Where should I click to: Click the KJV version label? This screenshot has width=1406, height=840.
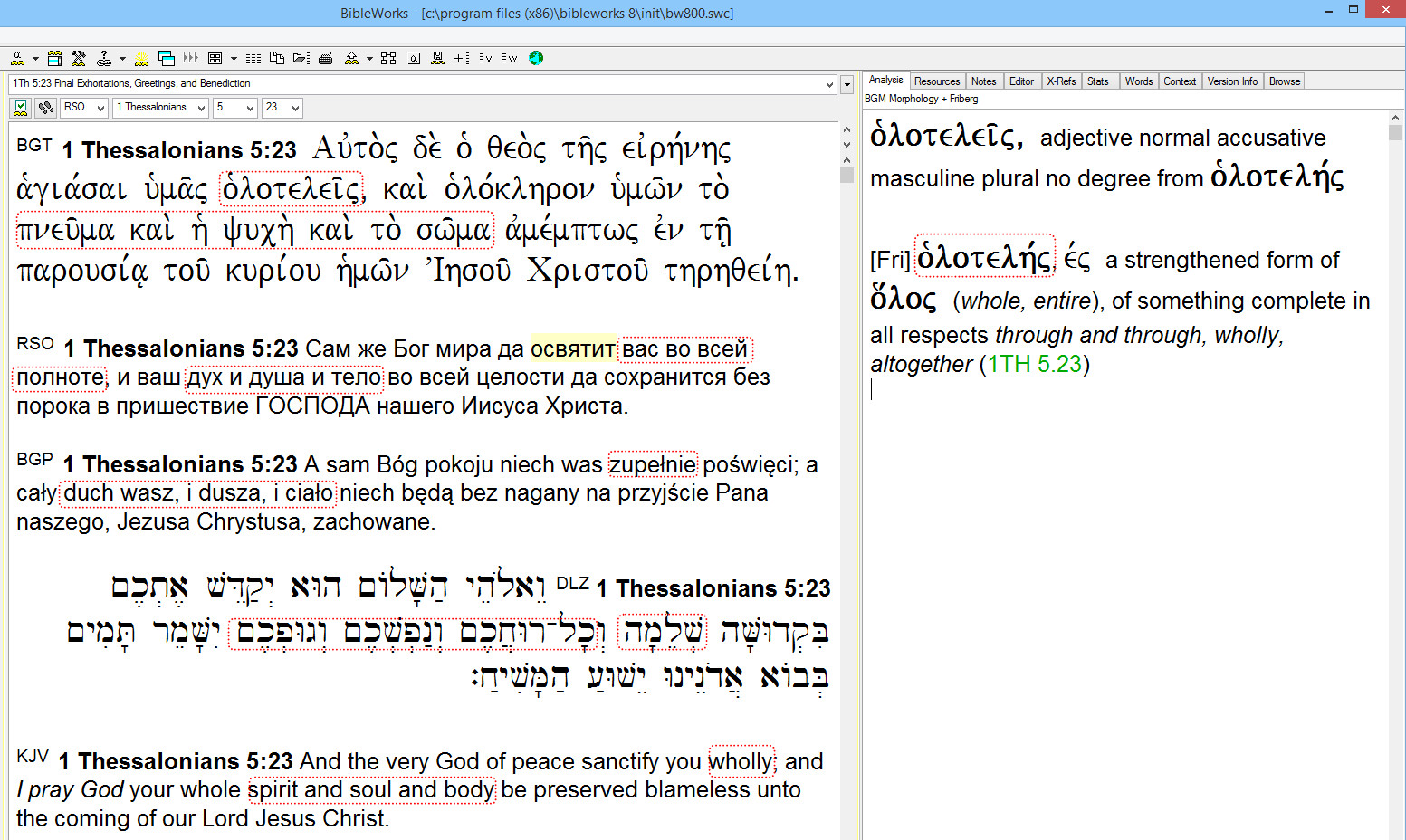click(33, 757)
